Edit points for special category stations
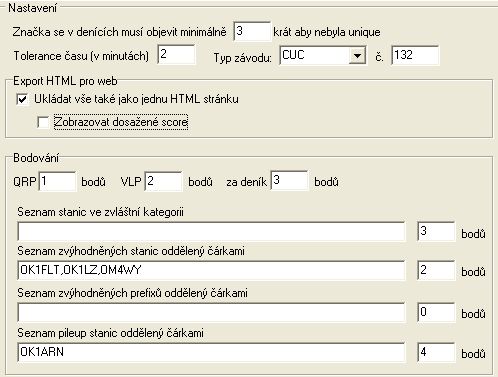The height and width of the screenshot is (377, 498). (436, 231)
